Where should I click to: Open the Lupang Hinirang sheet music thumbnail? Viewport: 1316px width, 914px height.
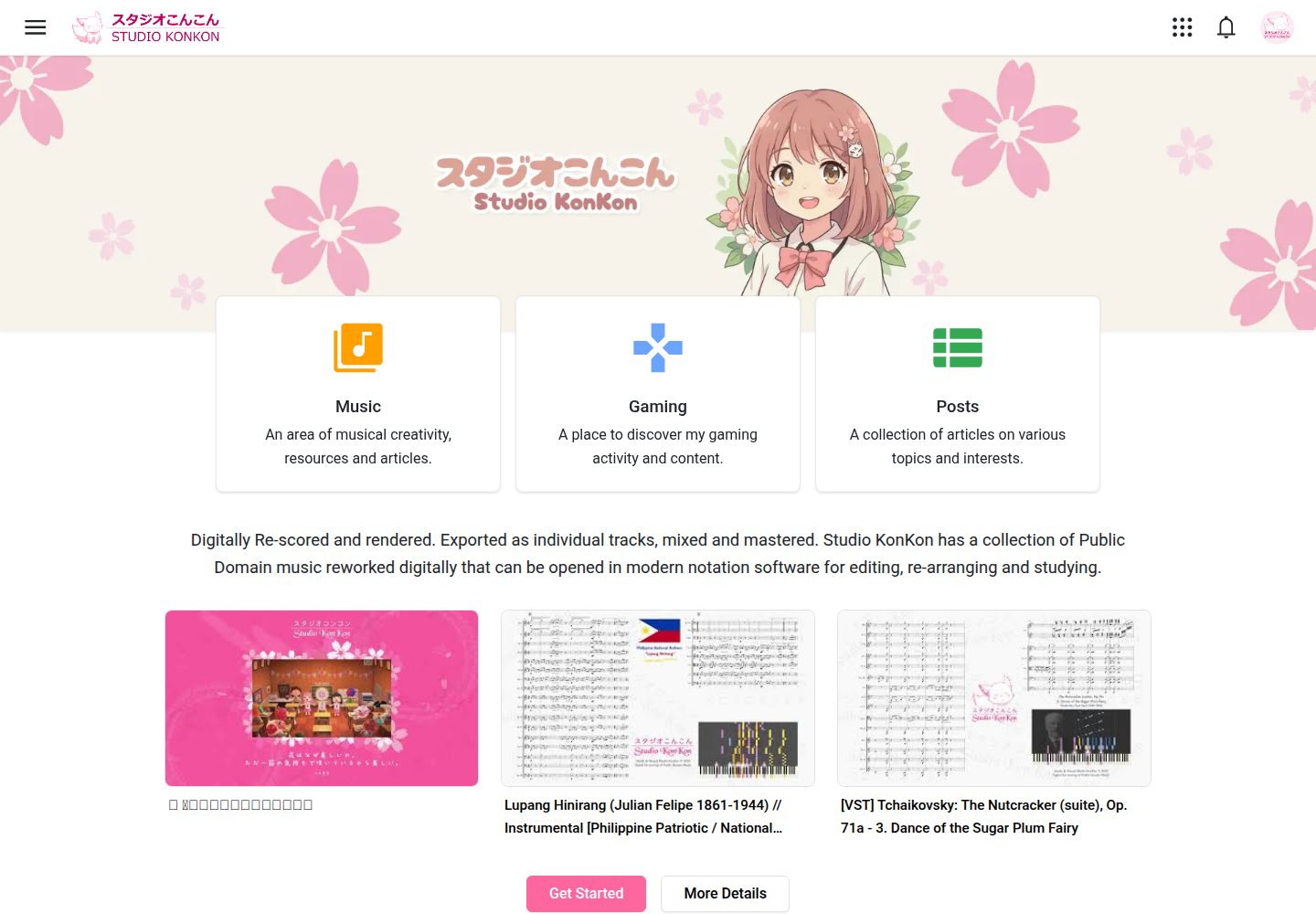click(658, 698)
